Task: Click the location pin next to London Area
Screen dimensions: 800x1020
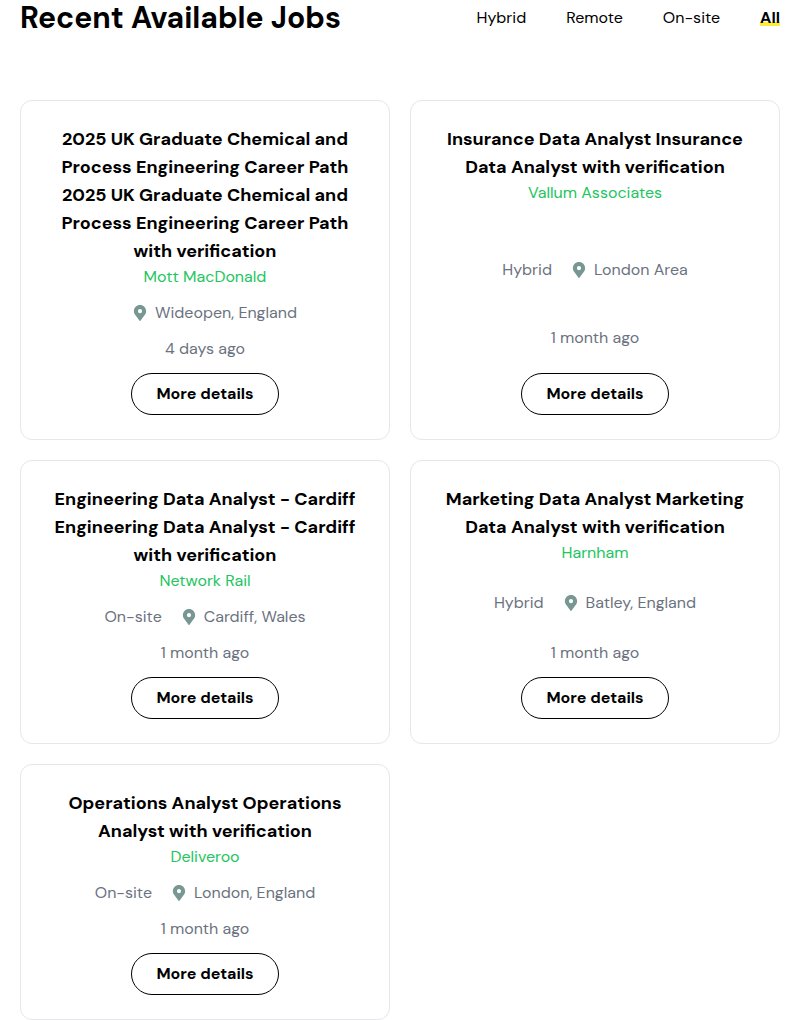Action: 578,270
